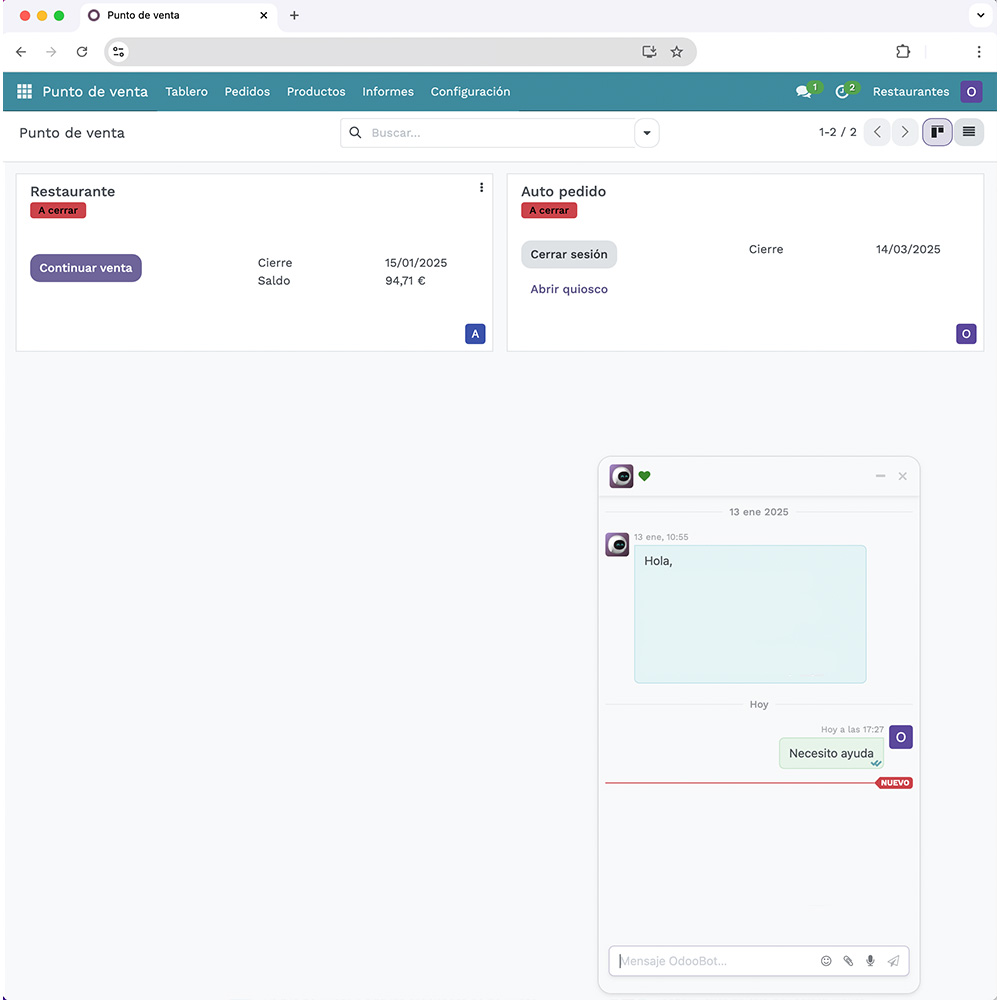Bookmark page with the star icon

677,52
